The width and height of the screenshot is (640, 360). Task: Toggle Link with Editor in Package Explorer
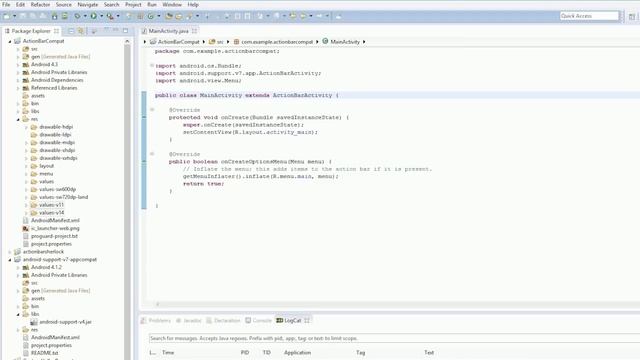[81, 31]
